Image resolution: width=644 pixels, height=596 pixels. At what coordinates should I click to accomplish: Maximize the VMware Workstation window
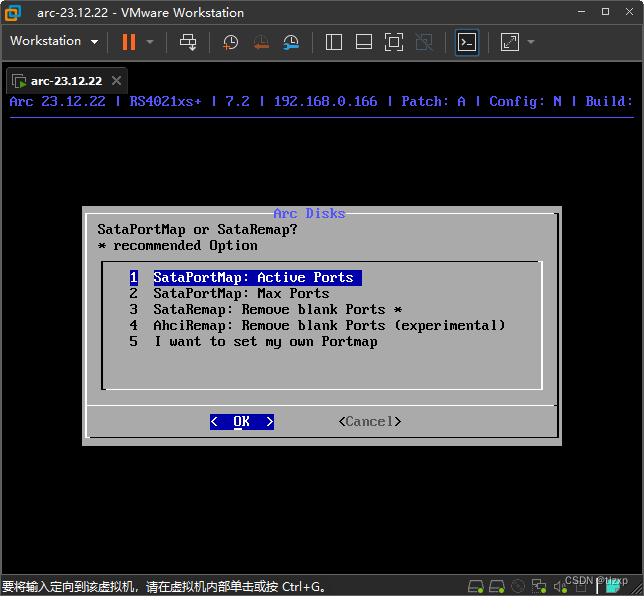point(605,12)
